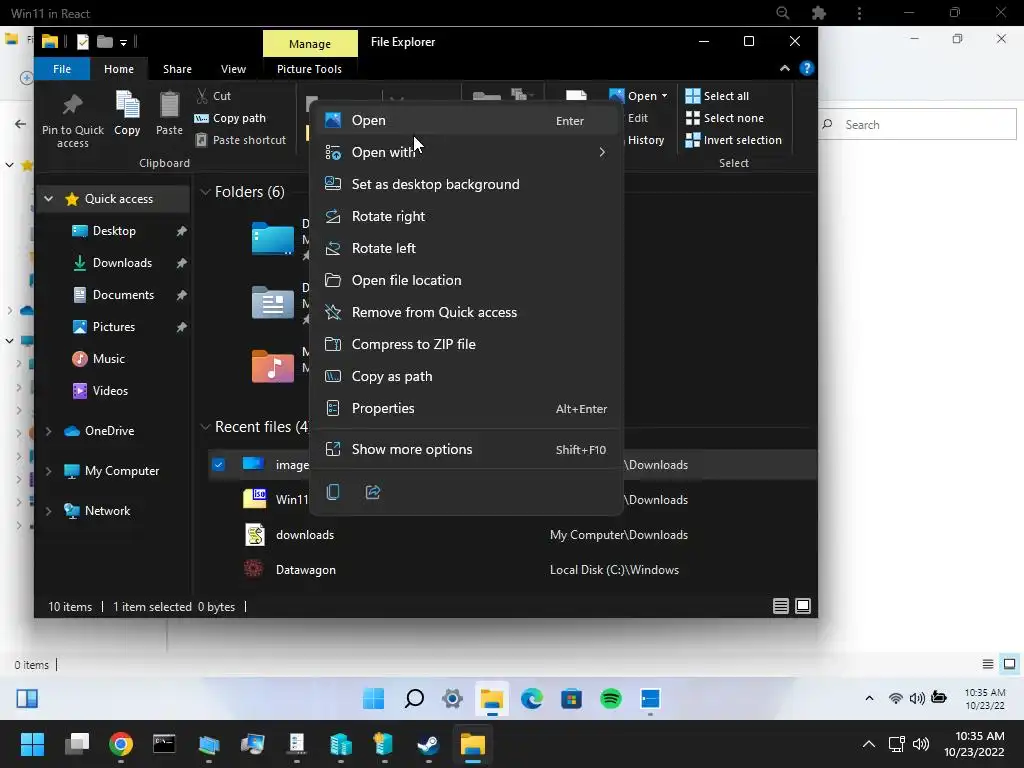The height and width of the screenshot is (768, 1024).
Task: Open Microsoft Edge on inner taskbar
Action: pos(532,699)
